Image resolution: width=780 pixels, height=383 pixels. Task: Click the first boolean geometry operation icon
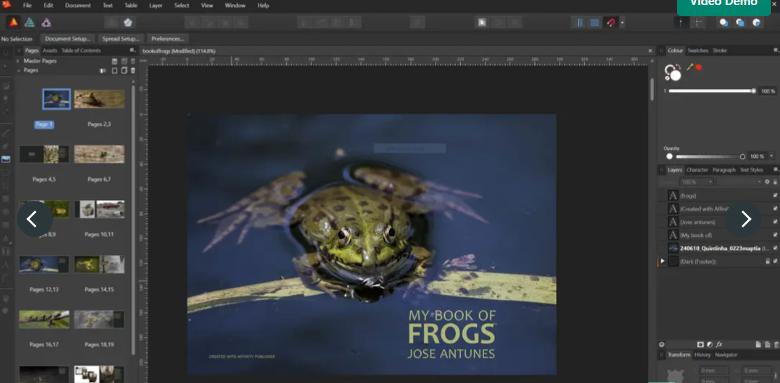tap(724, 22)
